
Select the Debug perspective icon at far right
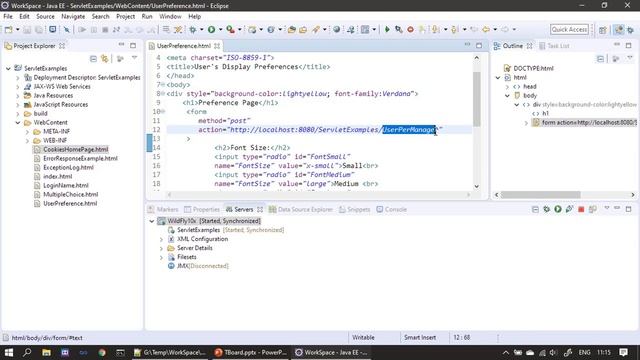[x=631, y=30]
